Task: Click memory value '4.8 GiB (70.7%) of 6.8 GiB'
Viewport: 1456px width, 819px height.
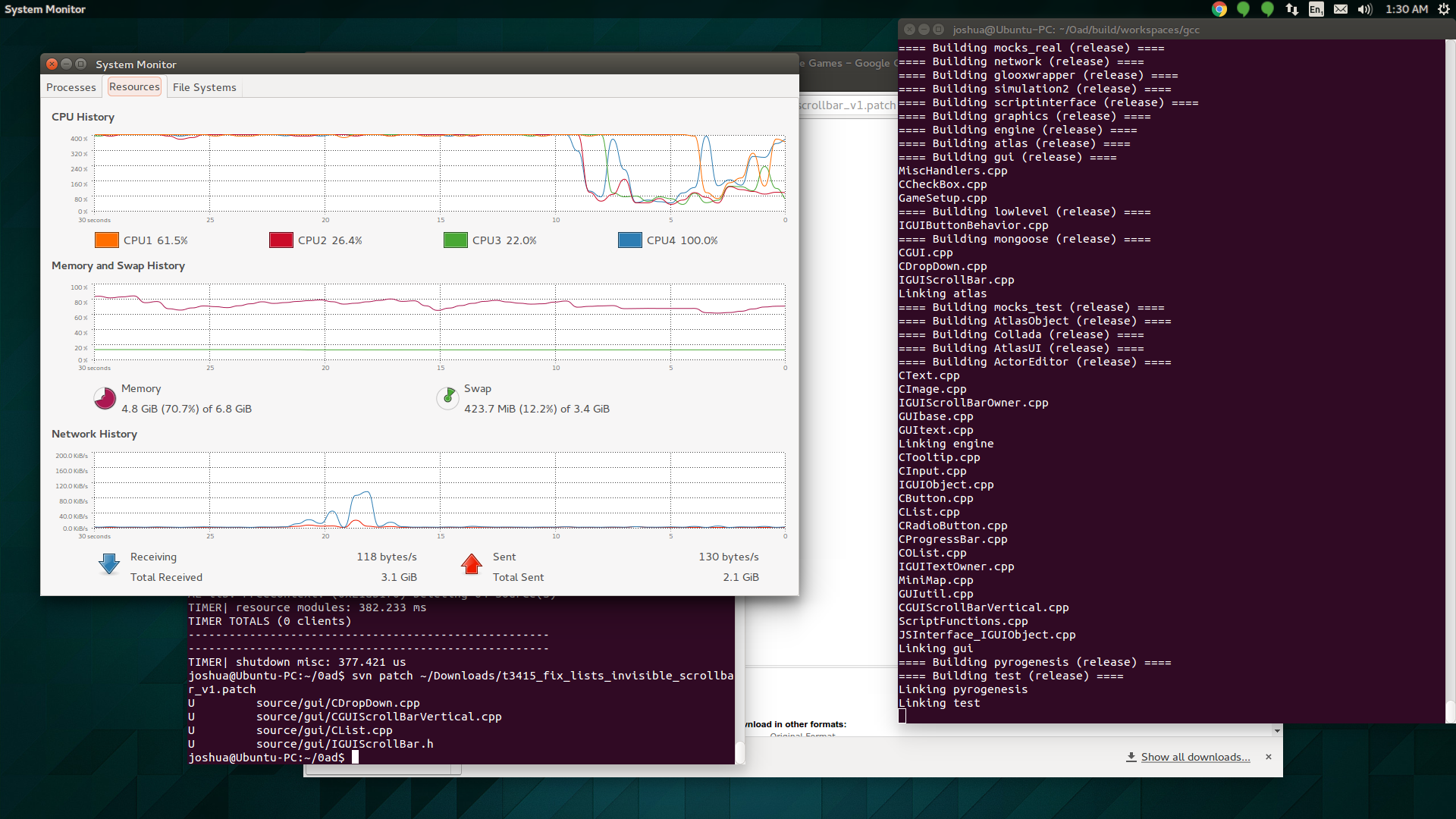Action: (x=187, y=409)
